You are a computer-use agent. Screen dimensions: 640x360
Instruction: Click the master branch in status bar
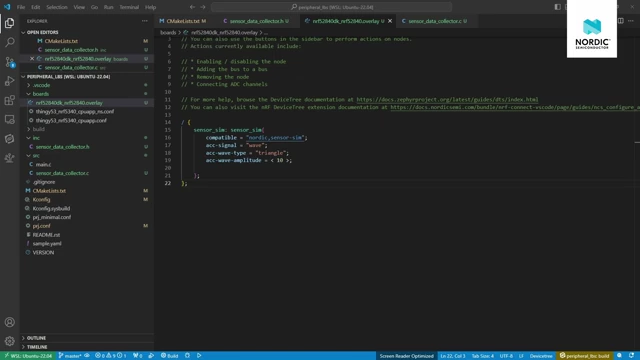[x=70, y=356]
